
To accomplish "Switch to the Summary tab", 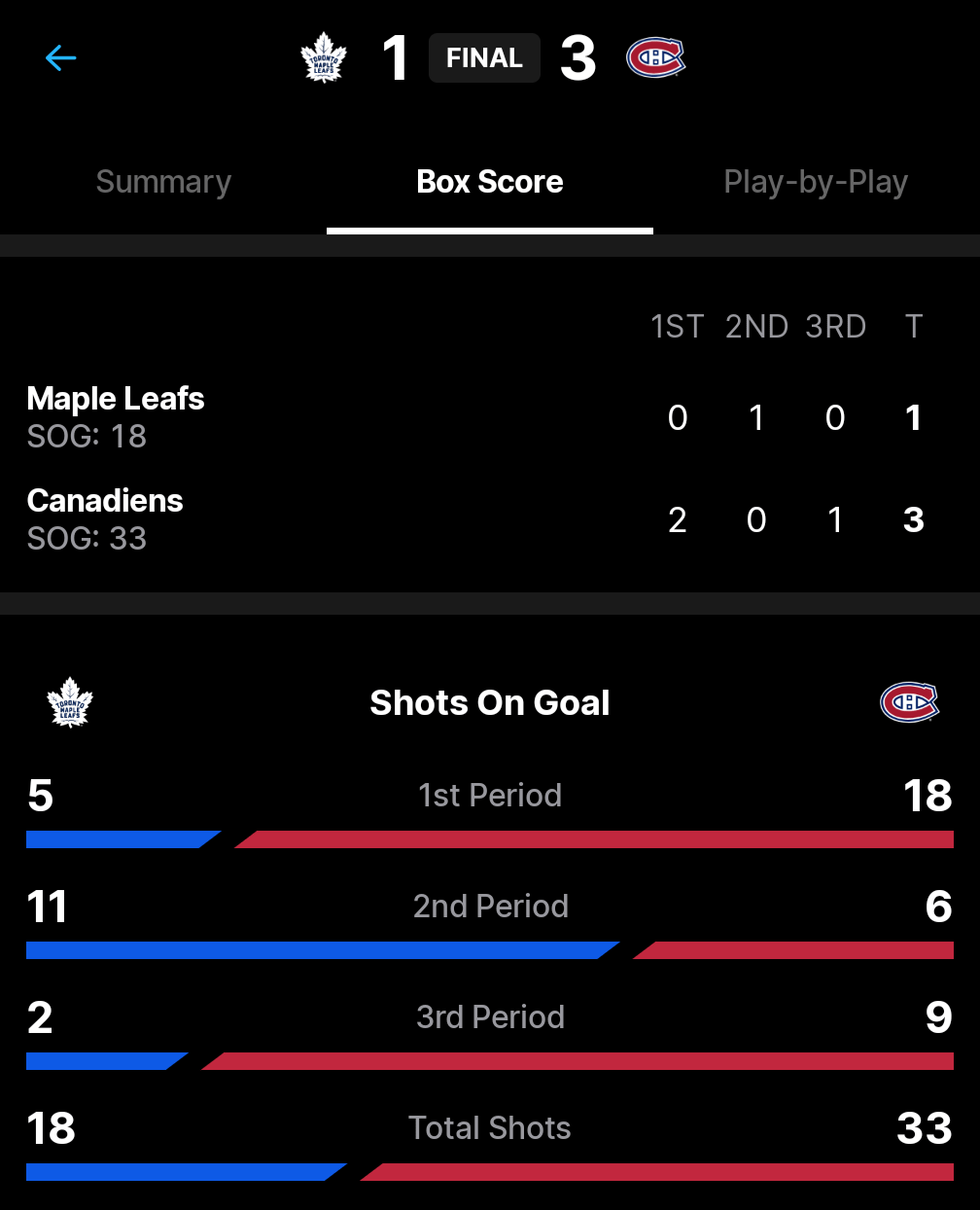I will (163, 182).
